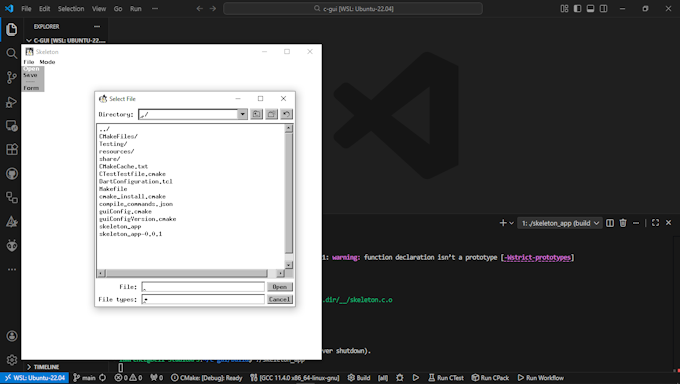Kill the terminal with trash icon
Screen dimensions: 680x384
point(623,223)
